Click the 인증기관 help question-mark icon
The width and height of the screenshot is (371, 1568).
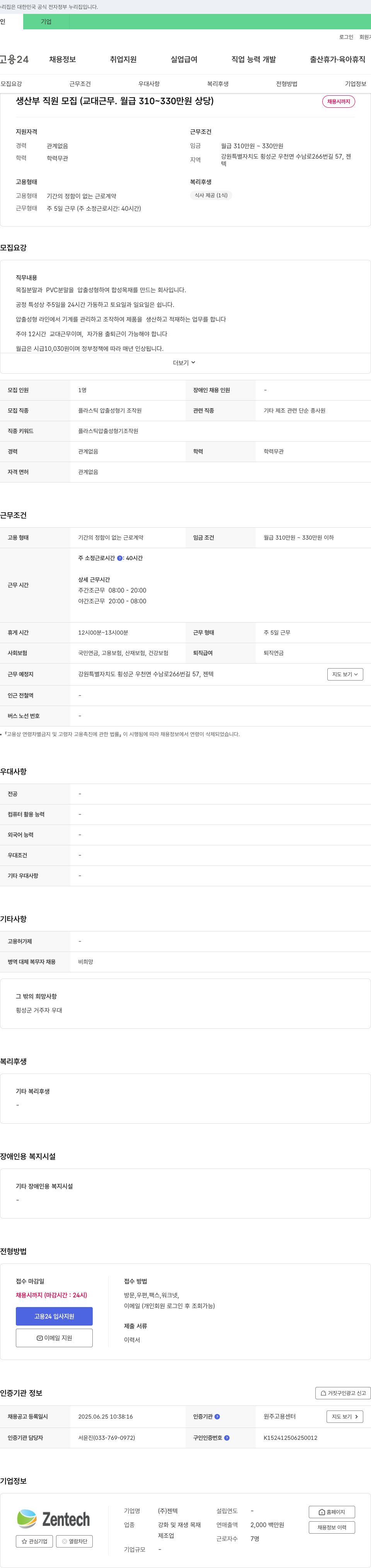218,1416
